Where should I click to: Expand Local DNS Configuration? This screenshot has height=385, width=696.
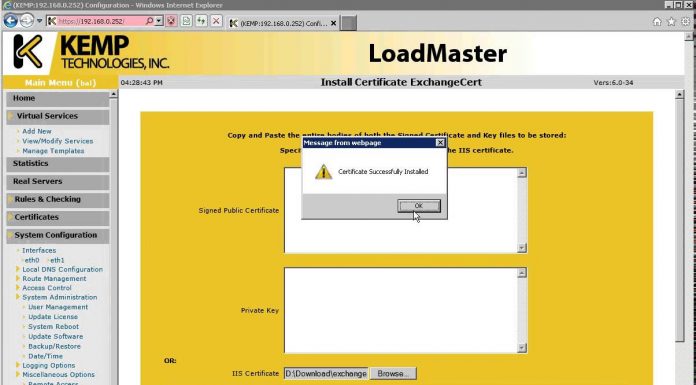click(63, 270)
